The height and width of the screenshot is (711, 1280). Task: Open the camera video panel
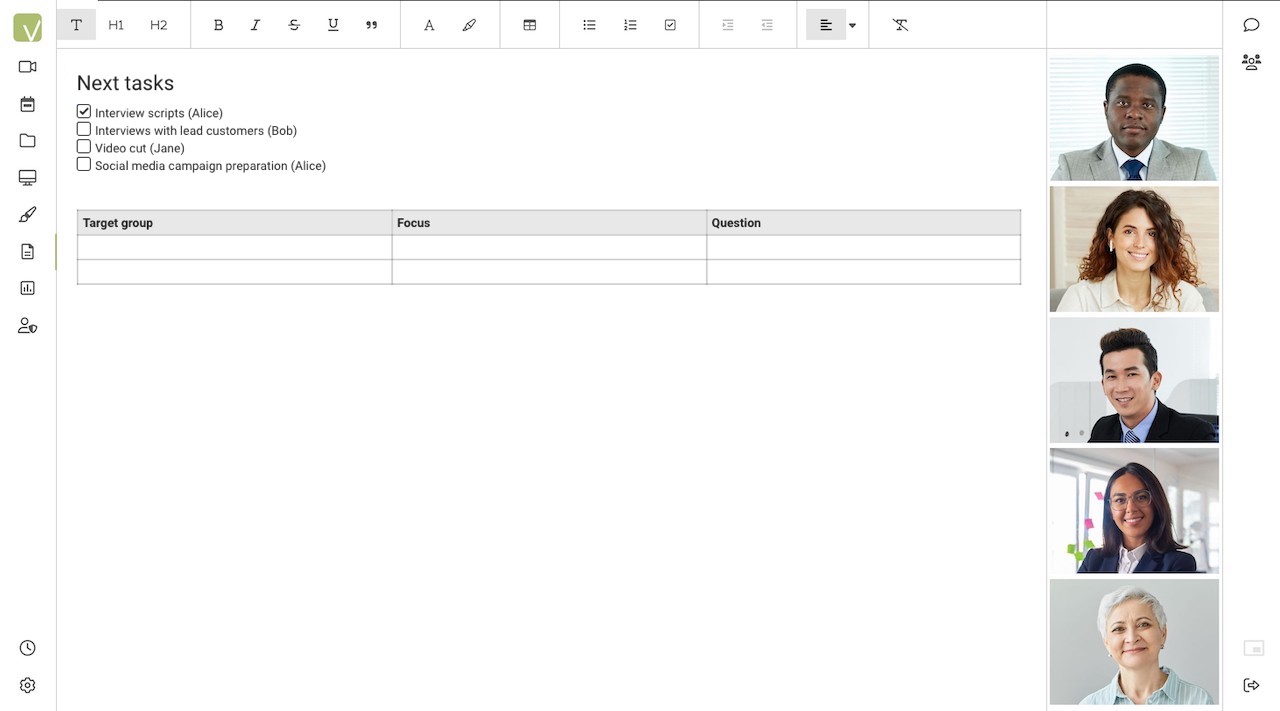(27, 66)
